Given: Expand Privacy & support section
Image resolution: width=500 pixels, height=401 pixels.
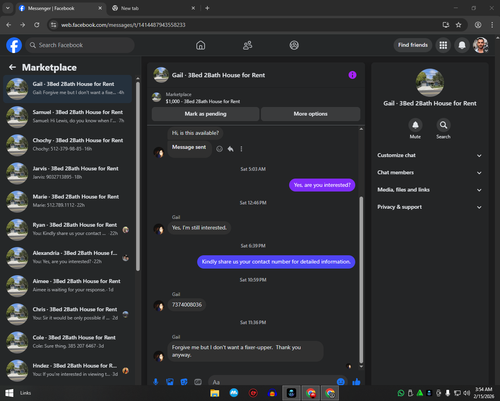Looking at the screenshot, I should [x=430, y=207].
